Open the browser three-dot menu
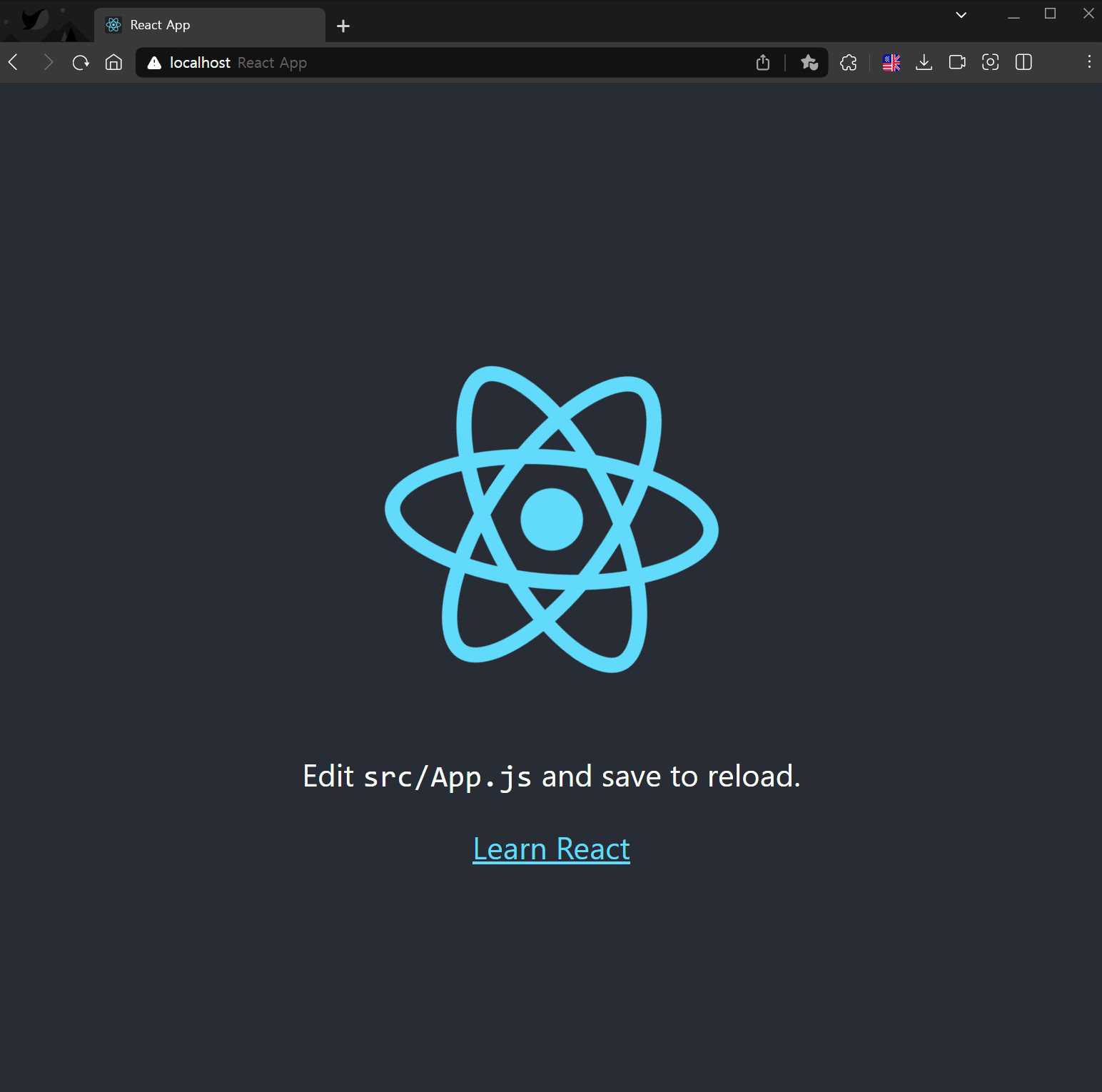 (x=1089, y=62)
